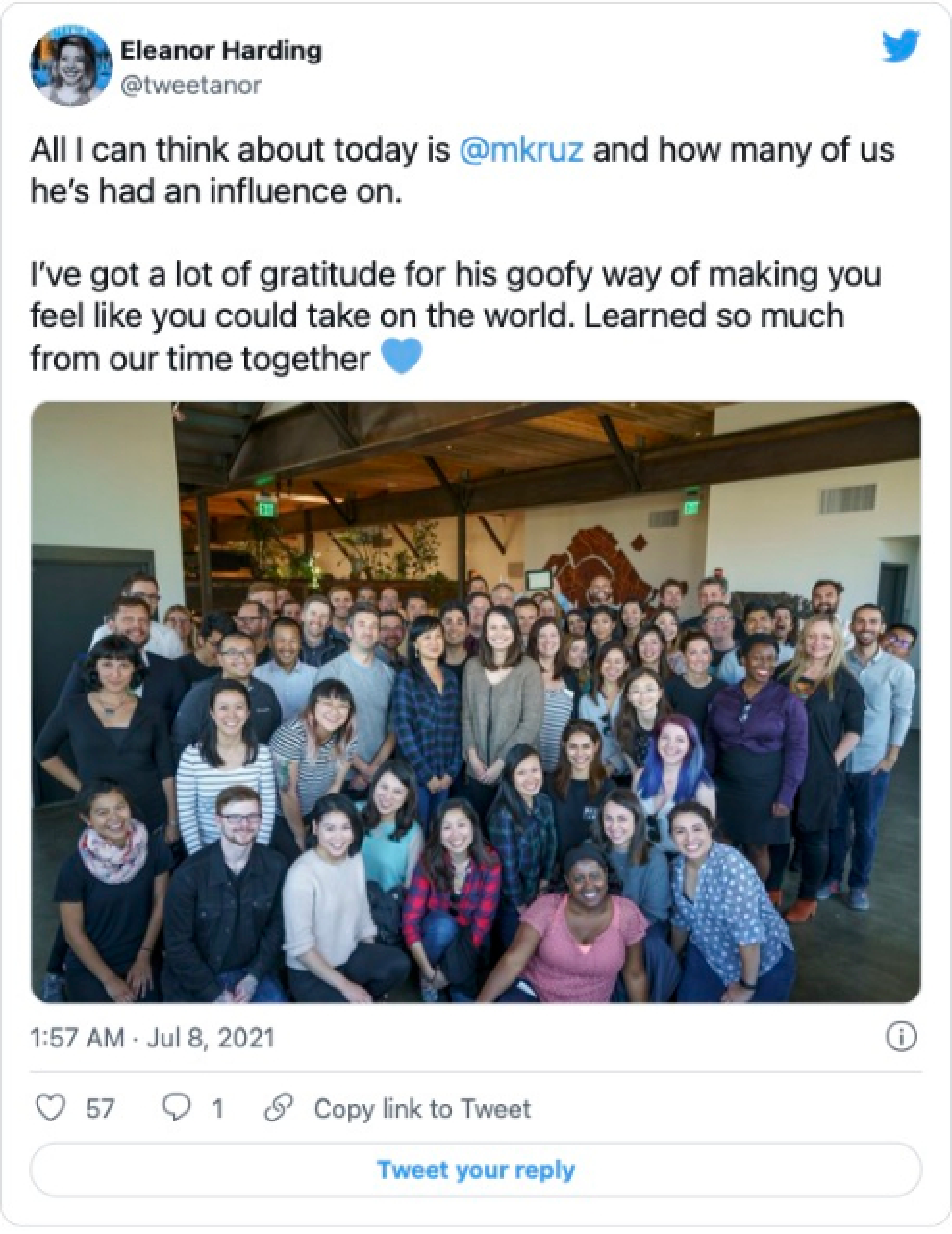Click the chain link copy icon
The width and height of the screenshot is (952, 1234).
(x=279, y=1109)
